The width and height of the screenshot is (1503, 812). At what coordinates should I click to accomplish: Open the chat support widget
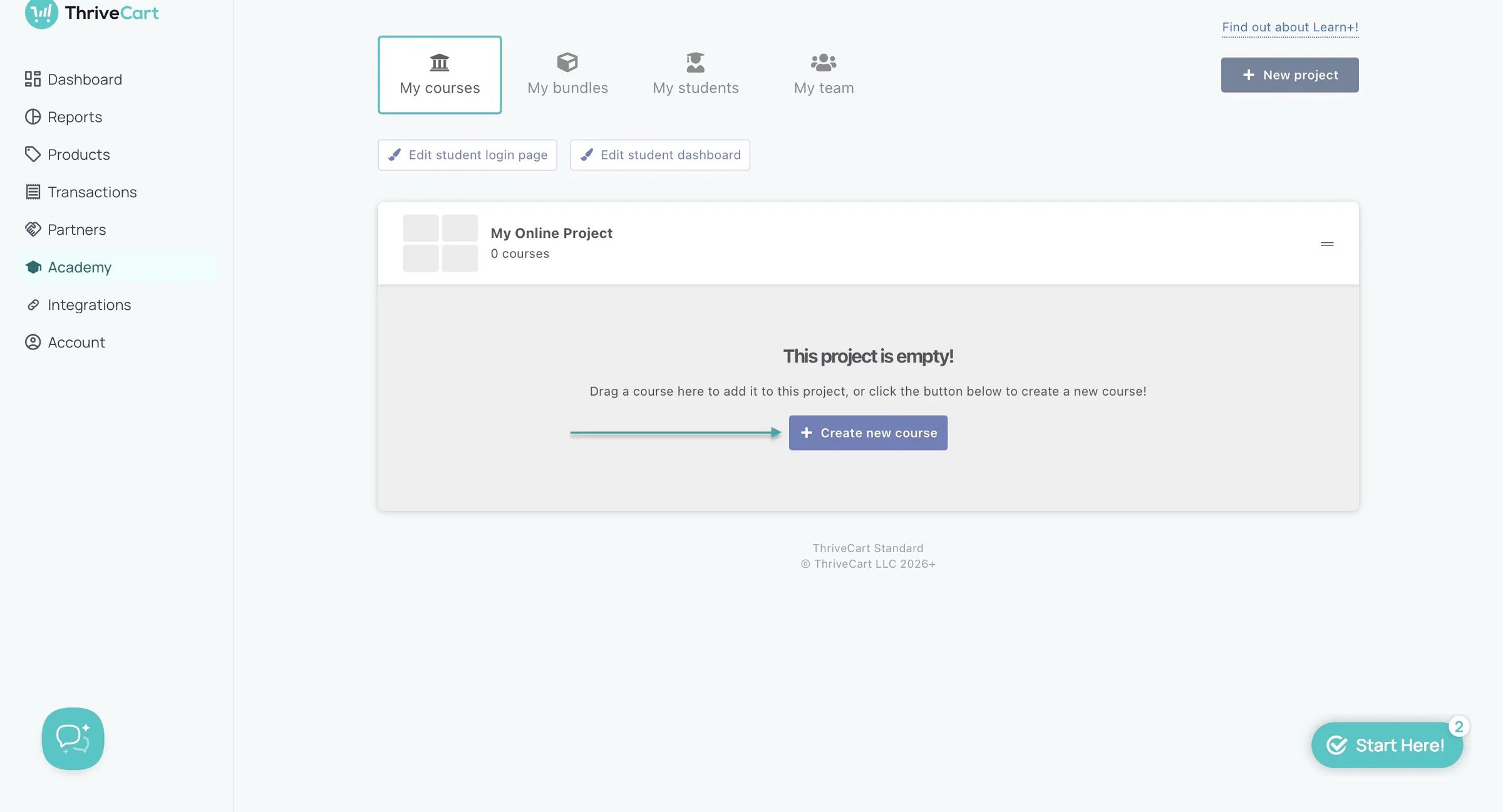[73, 739]
